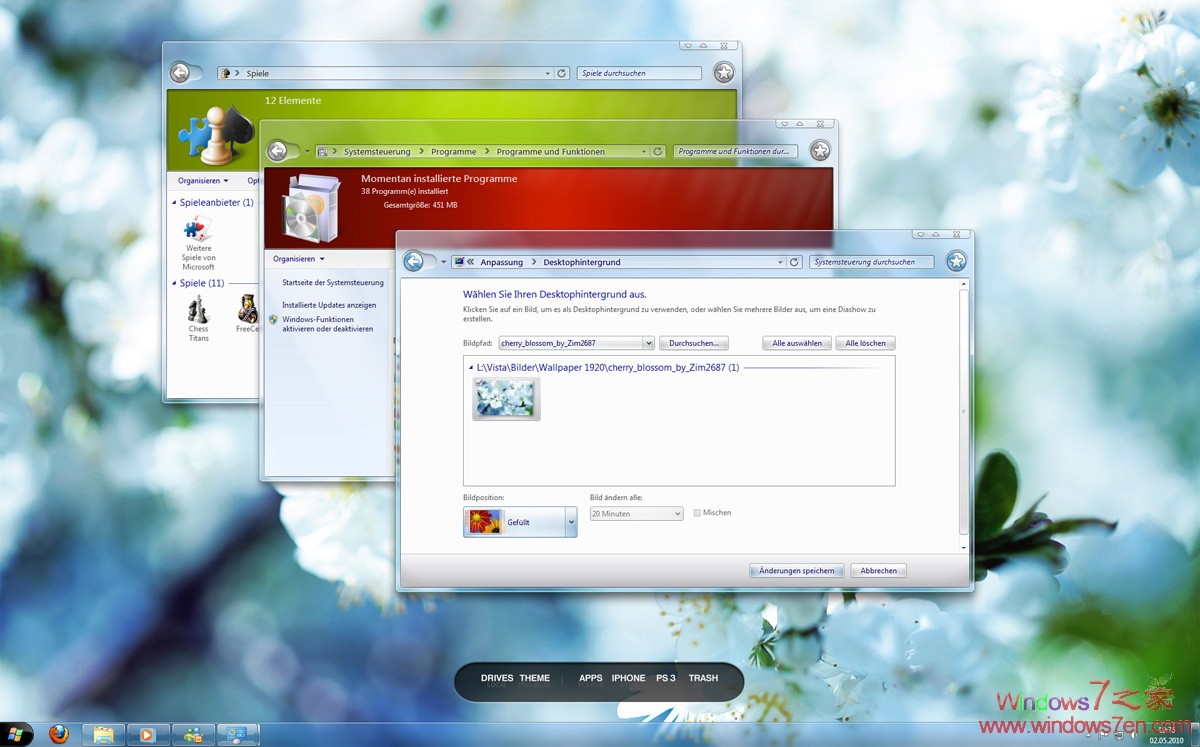Open Organisieren menu in Spiele window
1200x747 pixels.
coord(203,181)
